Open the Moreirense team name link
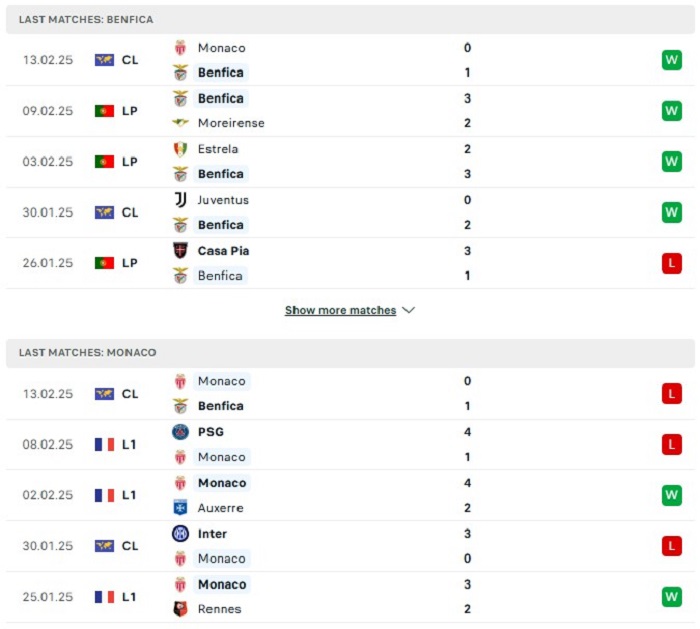 click(x=231, y=123)
